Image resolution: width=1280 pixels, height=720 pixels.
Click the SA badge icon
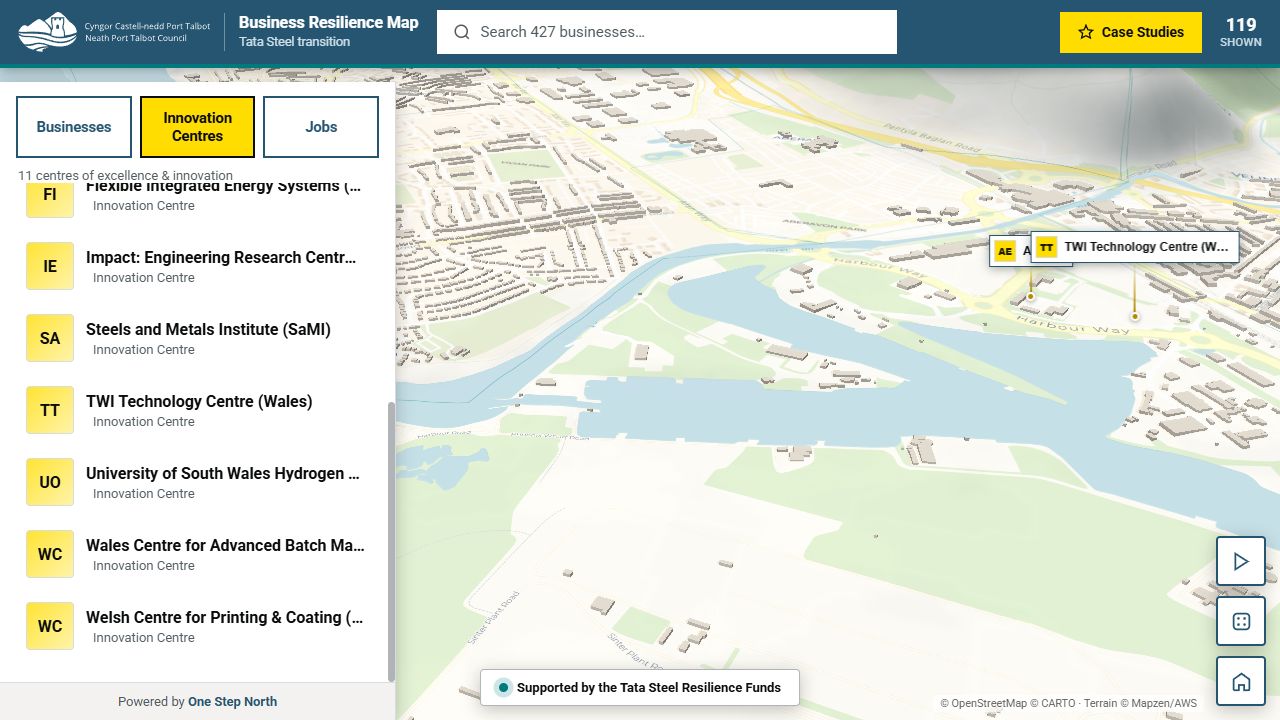[x=50, y=338]
